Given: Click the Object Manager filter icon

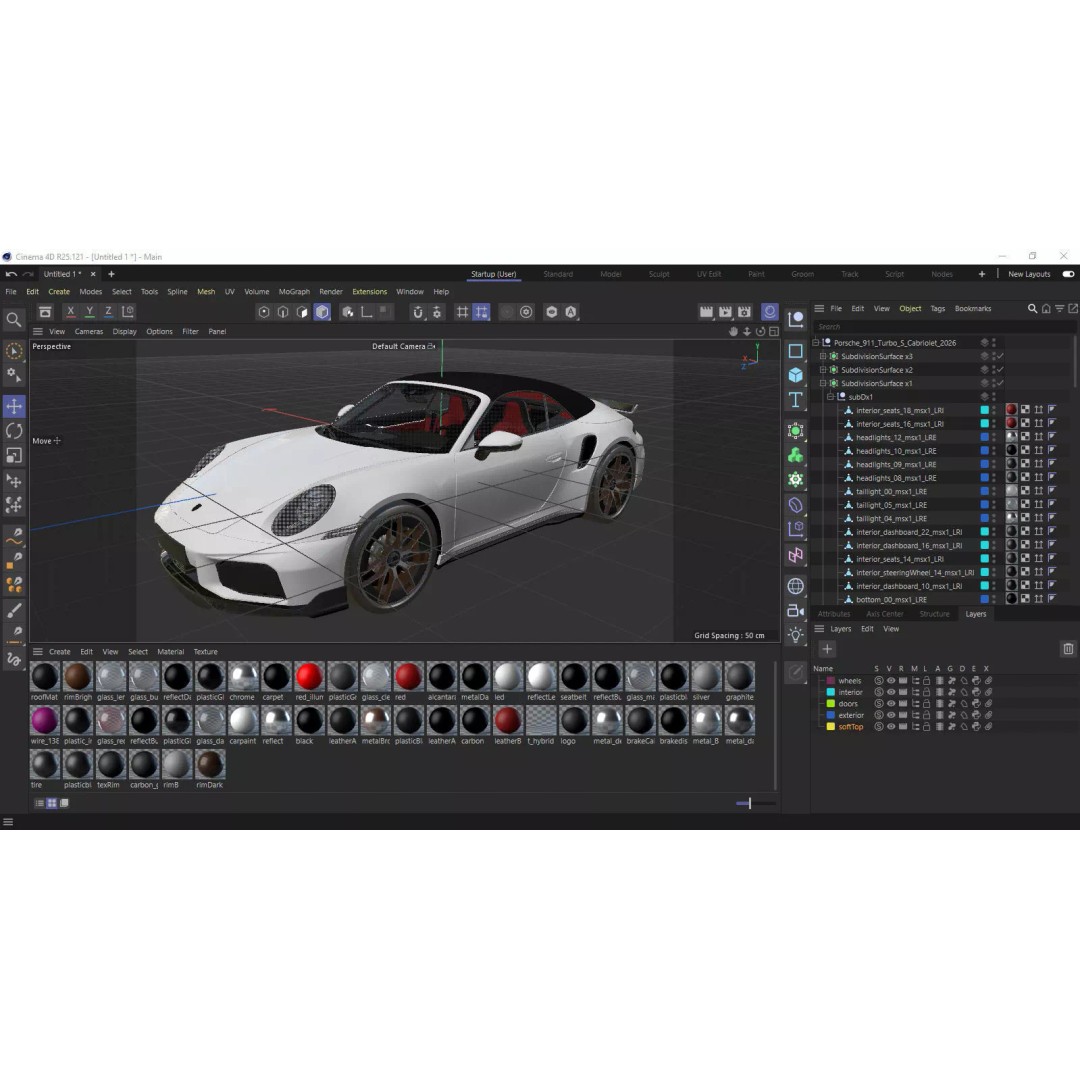Looking at the screenshot, I should click(x=1059, y=309).
